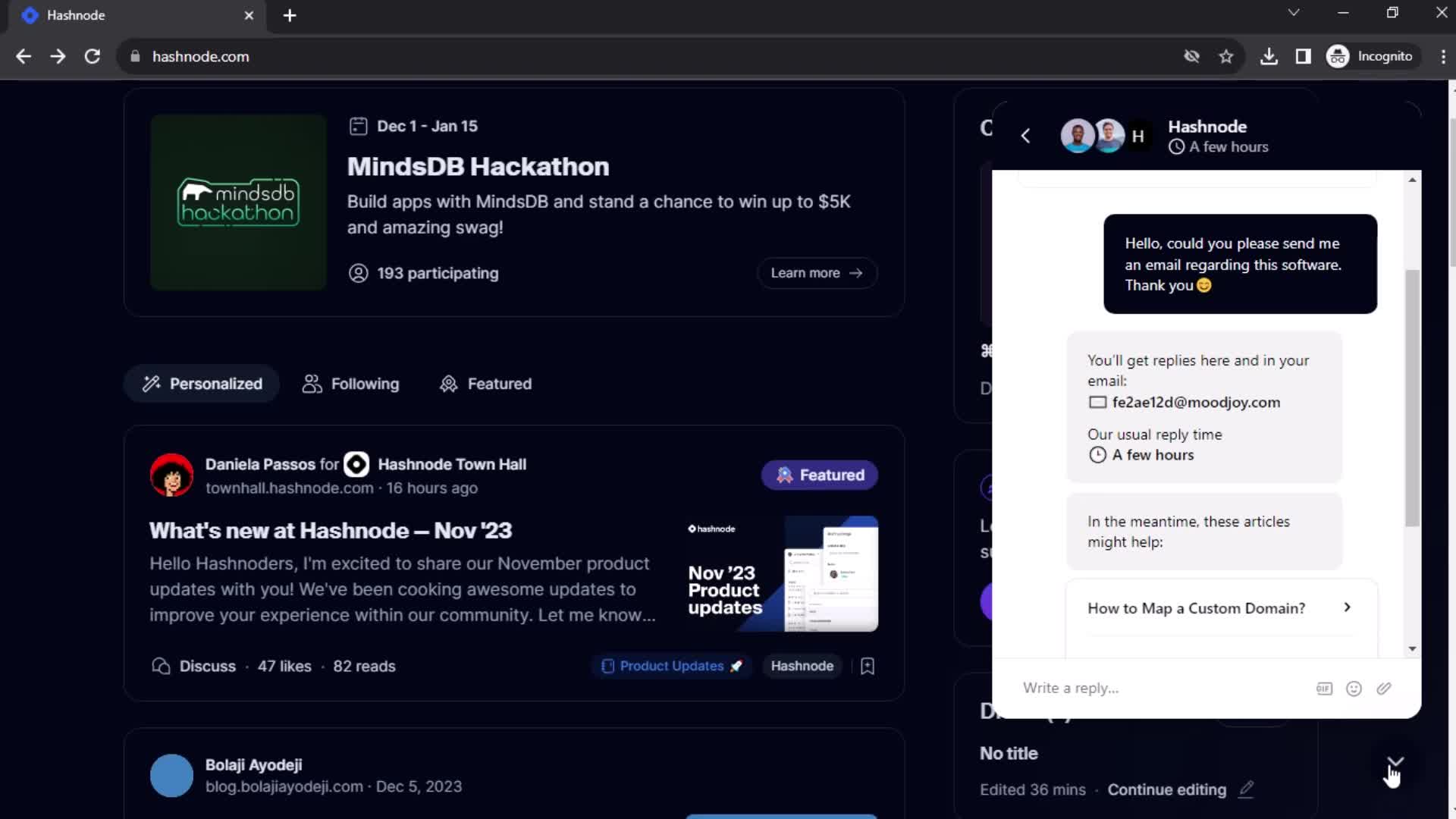Click the keyboard shortcut icon in reply field
Screen dimensions: 1456x819
pos(1324,688)
